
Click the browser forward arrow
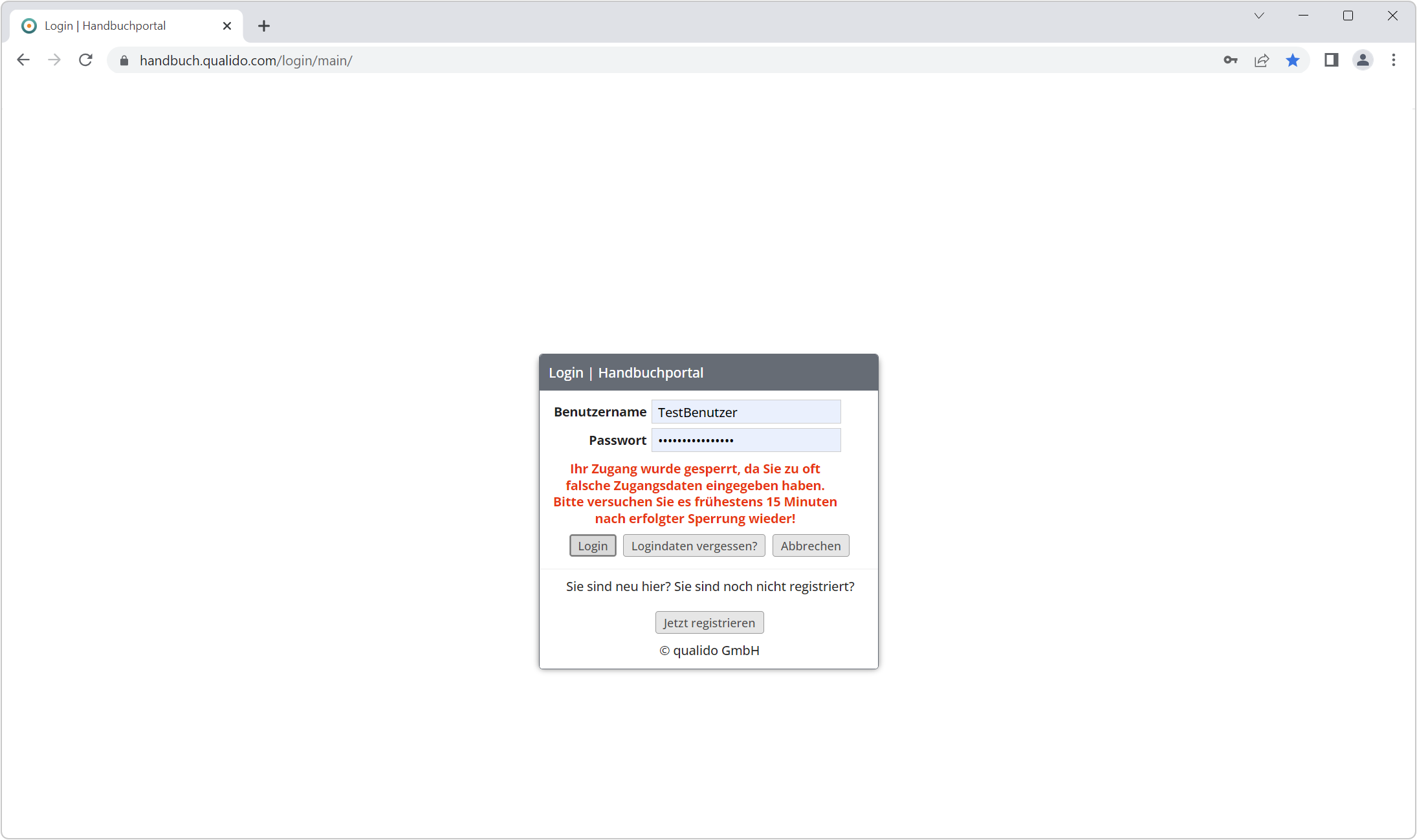click(x=54, y=60)
